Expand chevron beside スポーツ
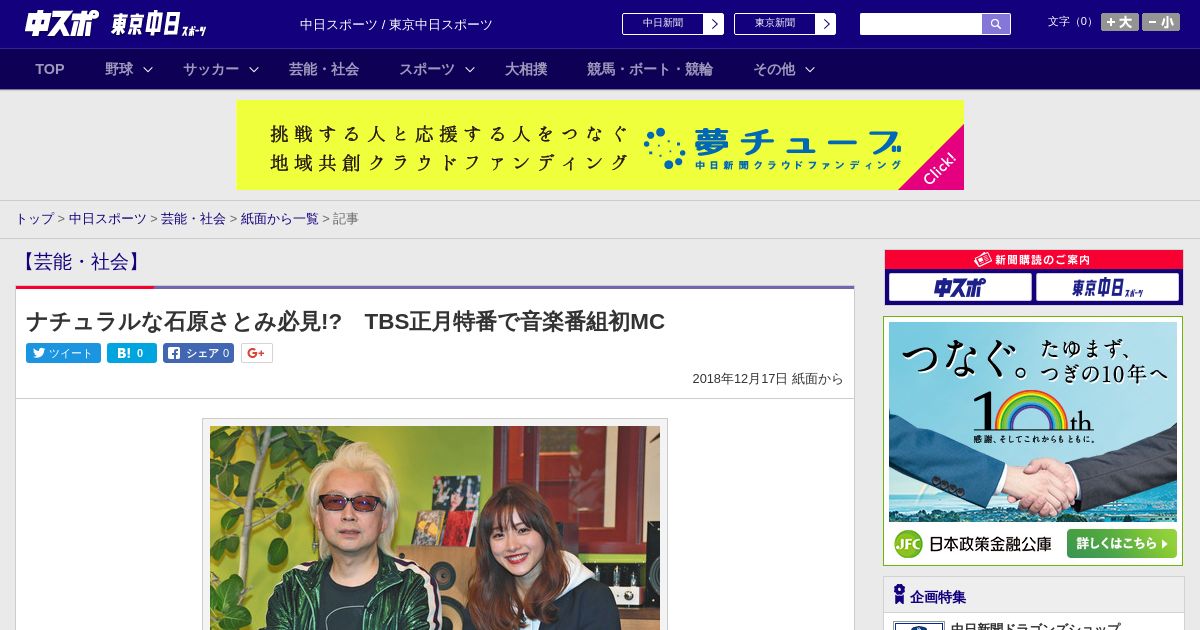The height and width of the screenshot is (630, 1200). click(470, 69)
